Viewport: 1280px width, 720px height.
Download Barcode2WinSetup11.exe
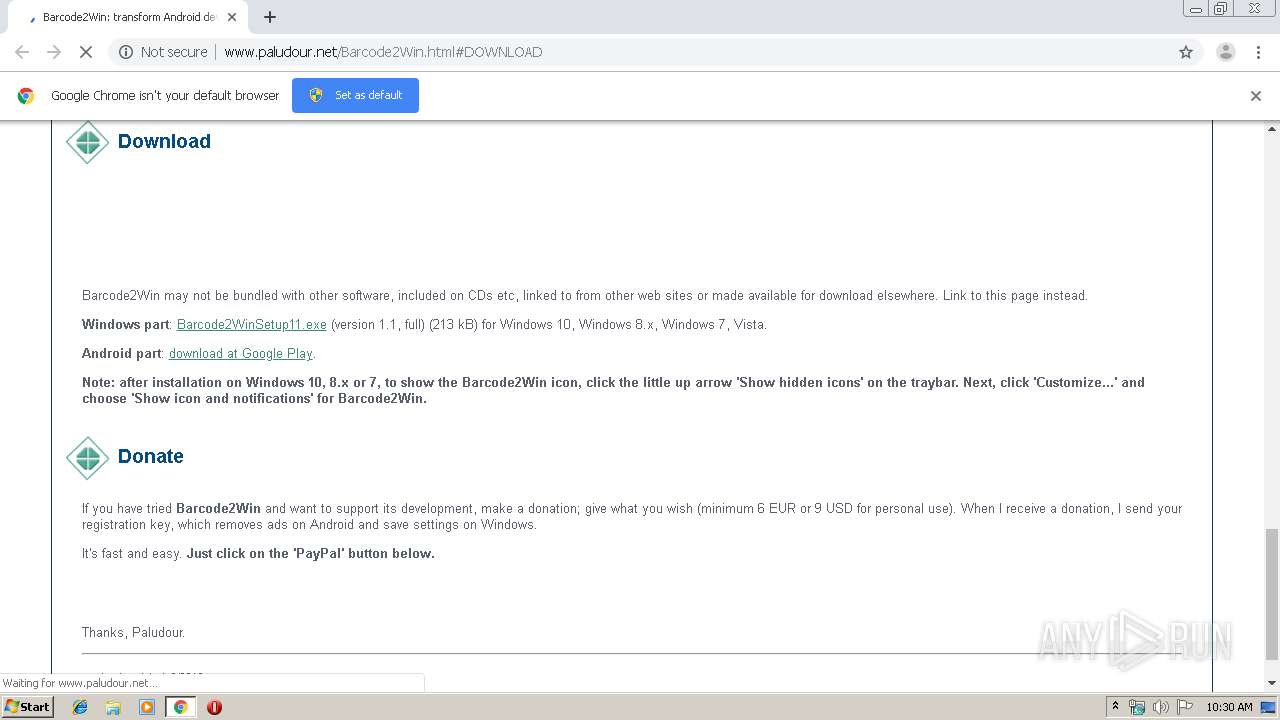pyautogui.click(x=252, y=325)
